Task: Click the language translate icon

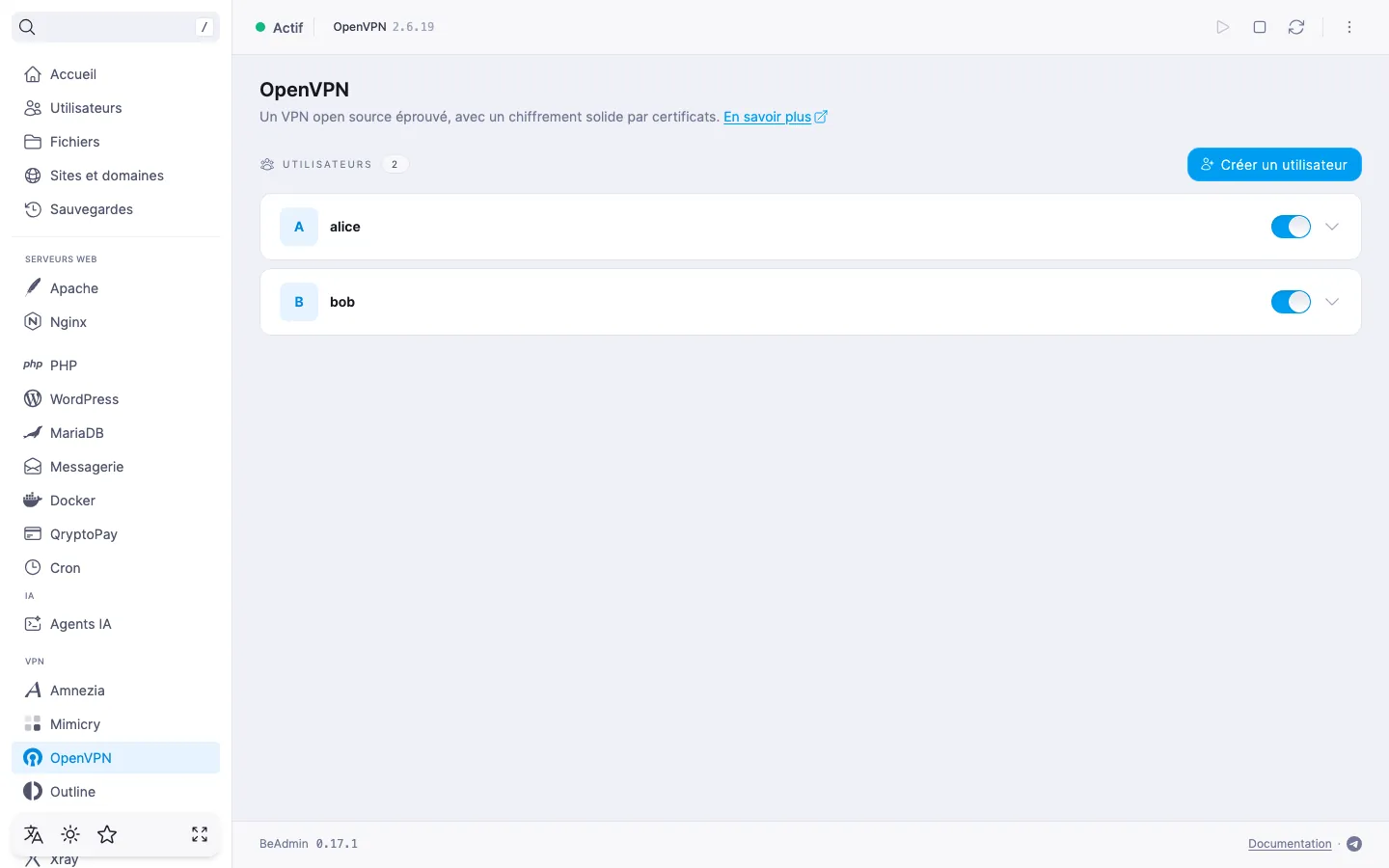Action: tap(34, 834)
